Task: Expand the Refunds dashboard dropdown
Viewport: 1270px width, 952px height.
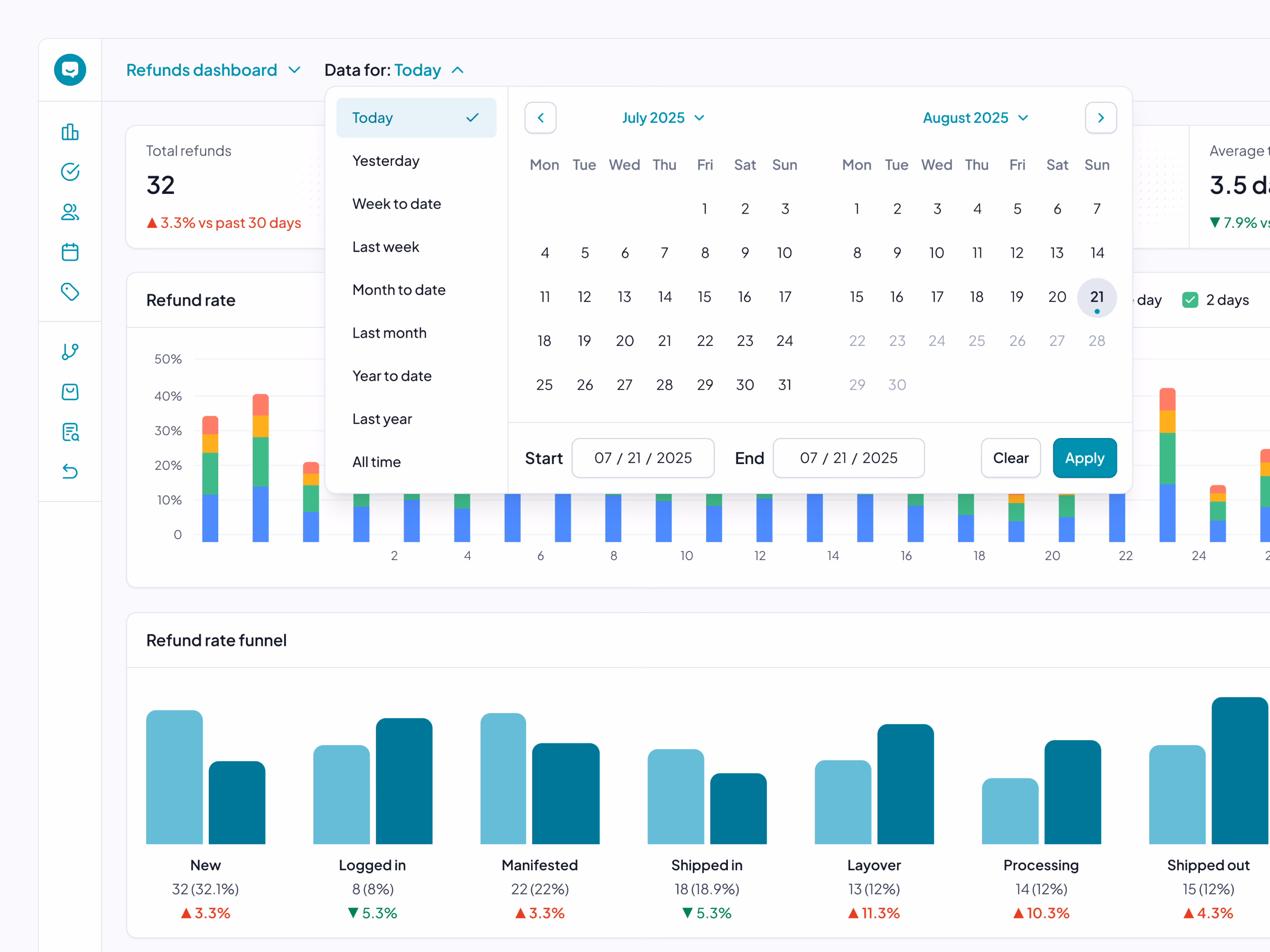Action: point(213,70)
